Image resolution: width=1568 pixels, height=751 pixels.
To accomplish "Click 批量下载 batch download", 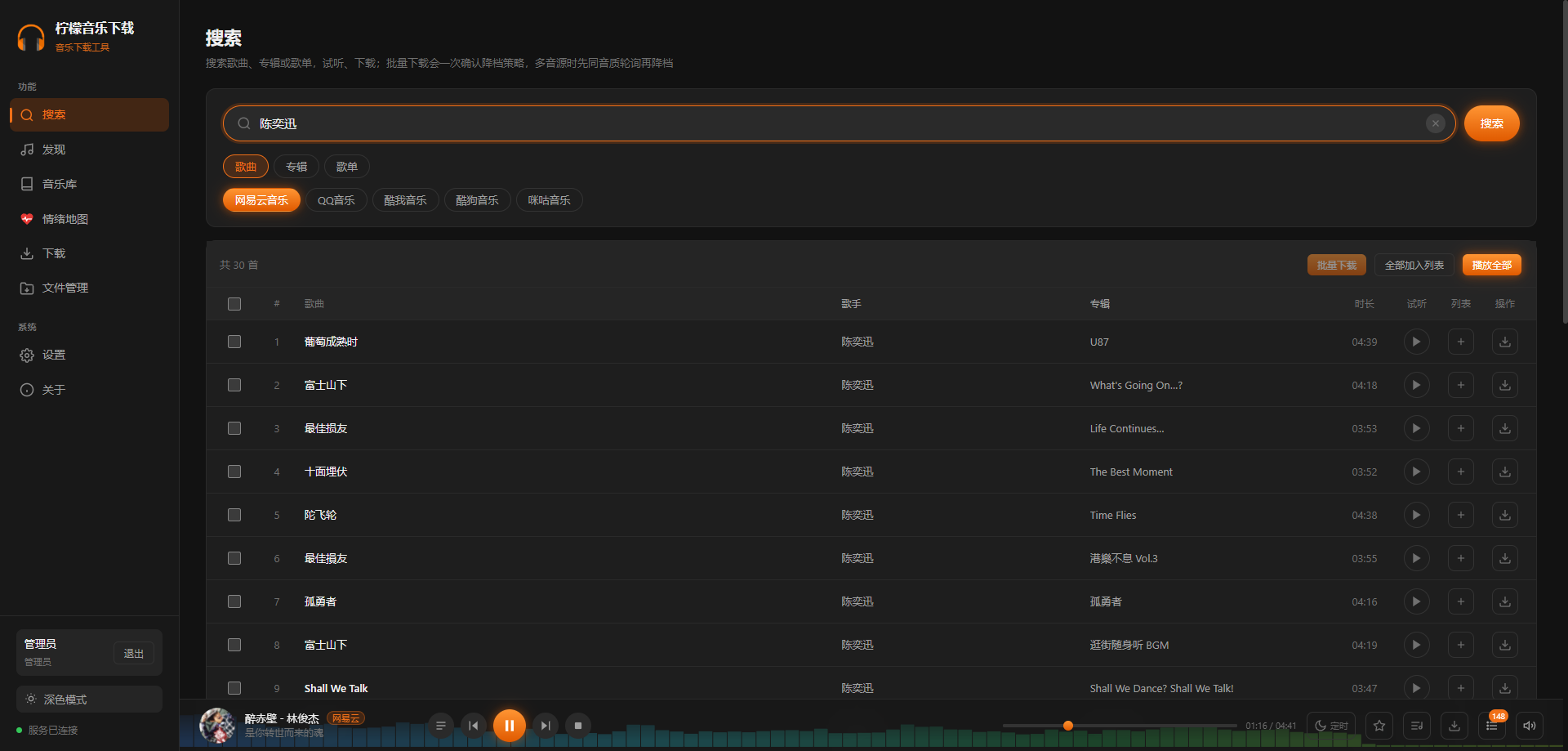I will coord(1336,265).
